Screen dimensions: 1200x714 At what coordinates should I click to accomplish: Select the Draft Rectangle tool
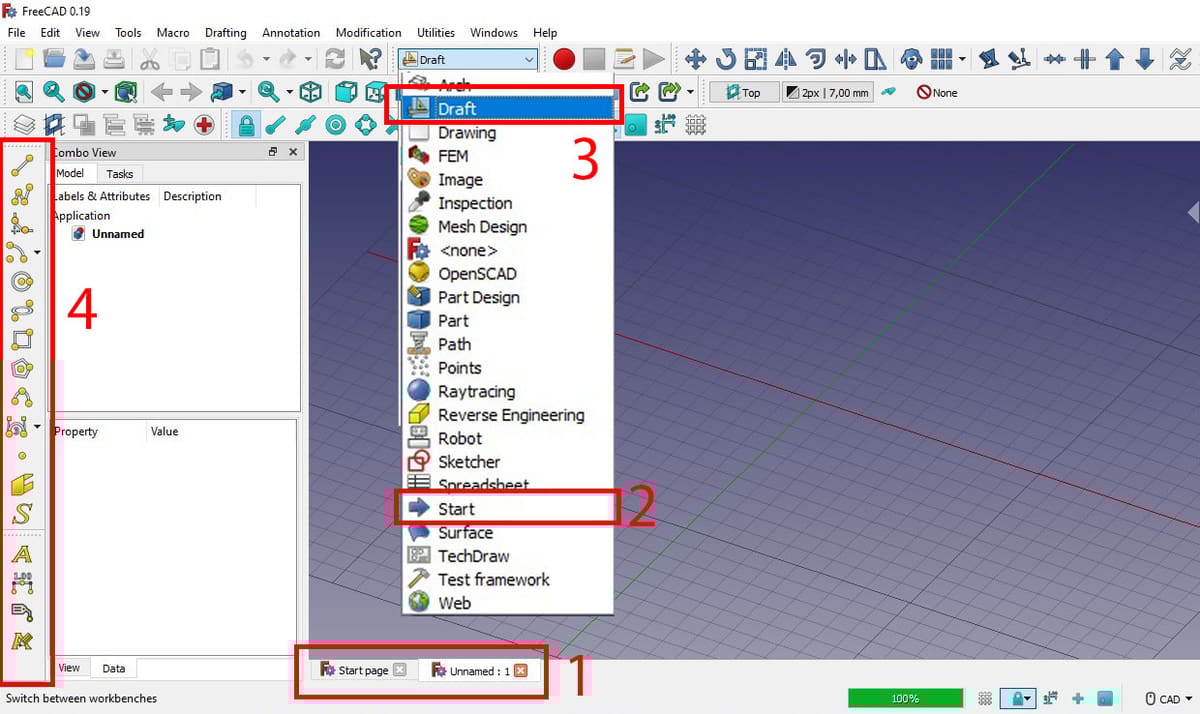pyautogui.click(x=23, y=340)
